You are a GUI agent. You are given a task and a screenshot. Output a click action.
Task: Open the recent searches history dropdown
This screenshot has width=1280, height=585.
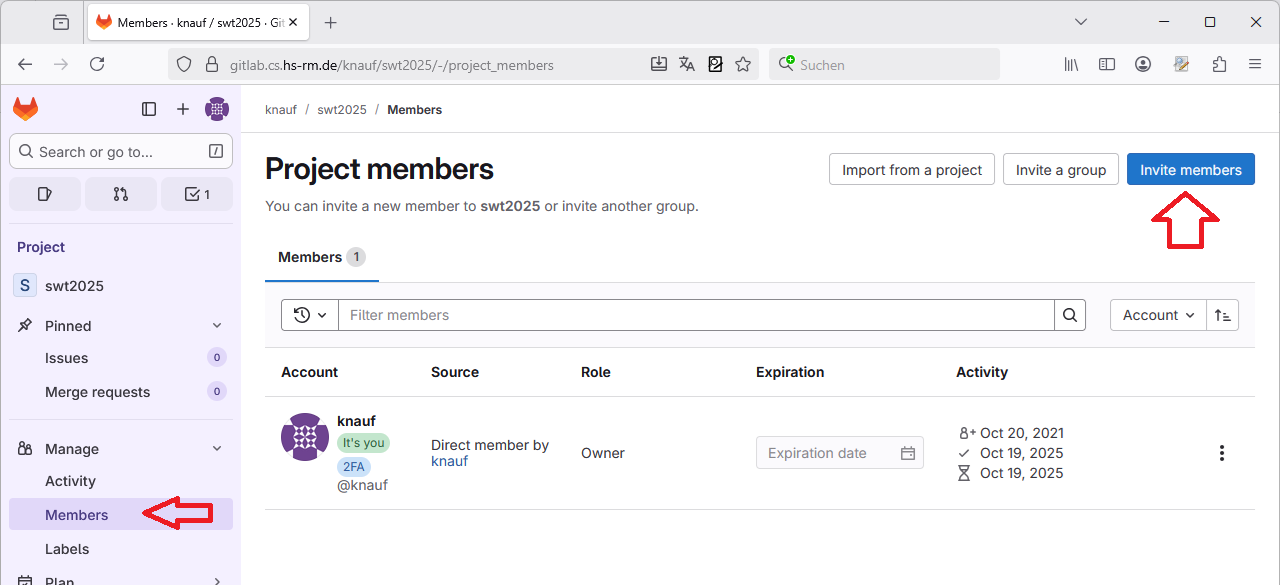[310, 315]
